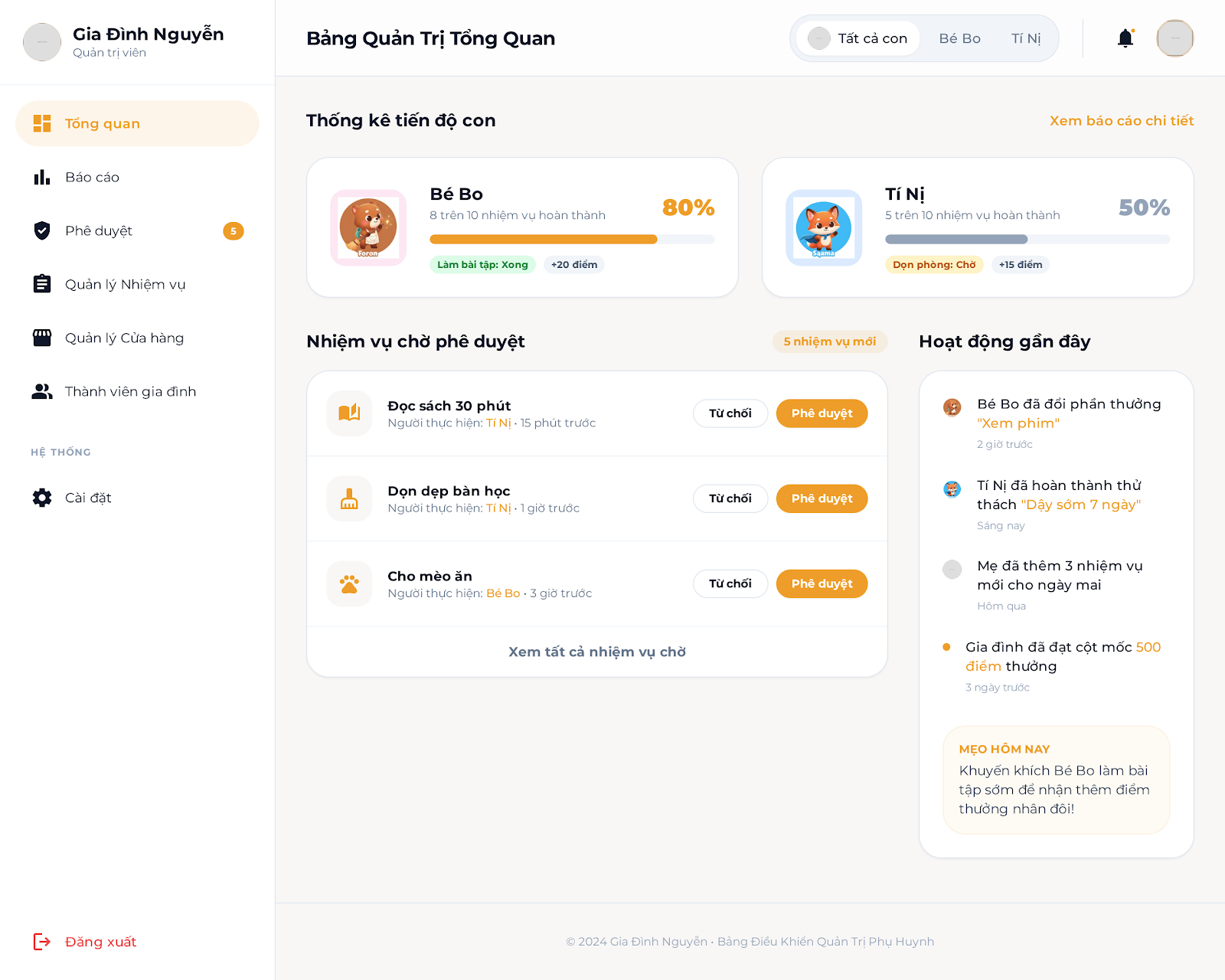This screenshot has width=1225, height=980.
Task: Click Bé Bo's avatar thumbnail
Action: pyautogui.click(x=368, y=227)
